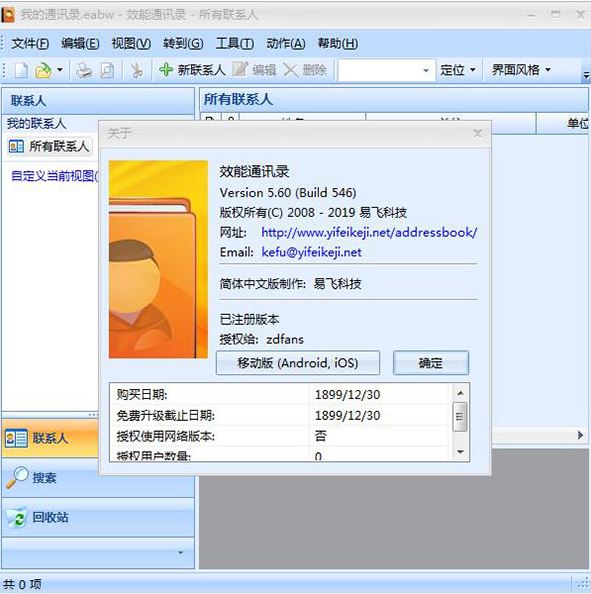Click the print preview icon

click(107, 70)
